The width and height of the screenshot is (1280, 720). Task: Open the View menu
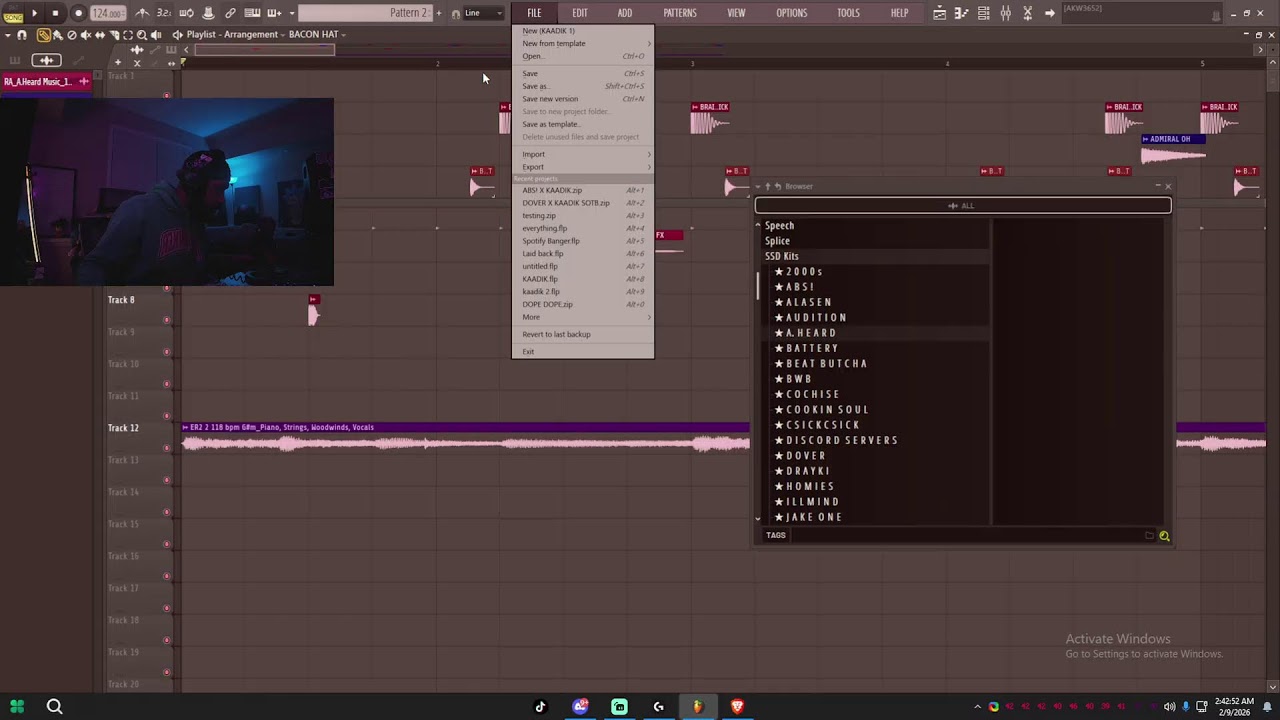point(736,13)
